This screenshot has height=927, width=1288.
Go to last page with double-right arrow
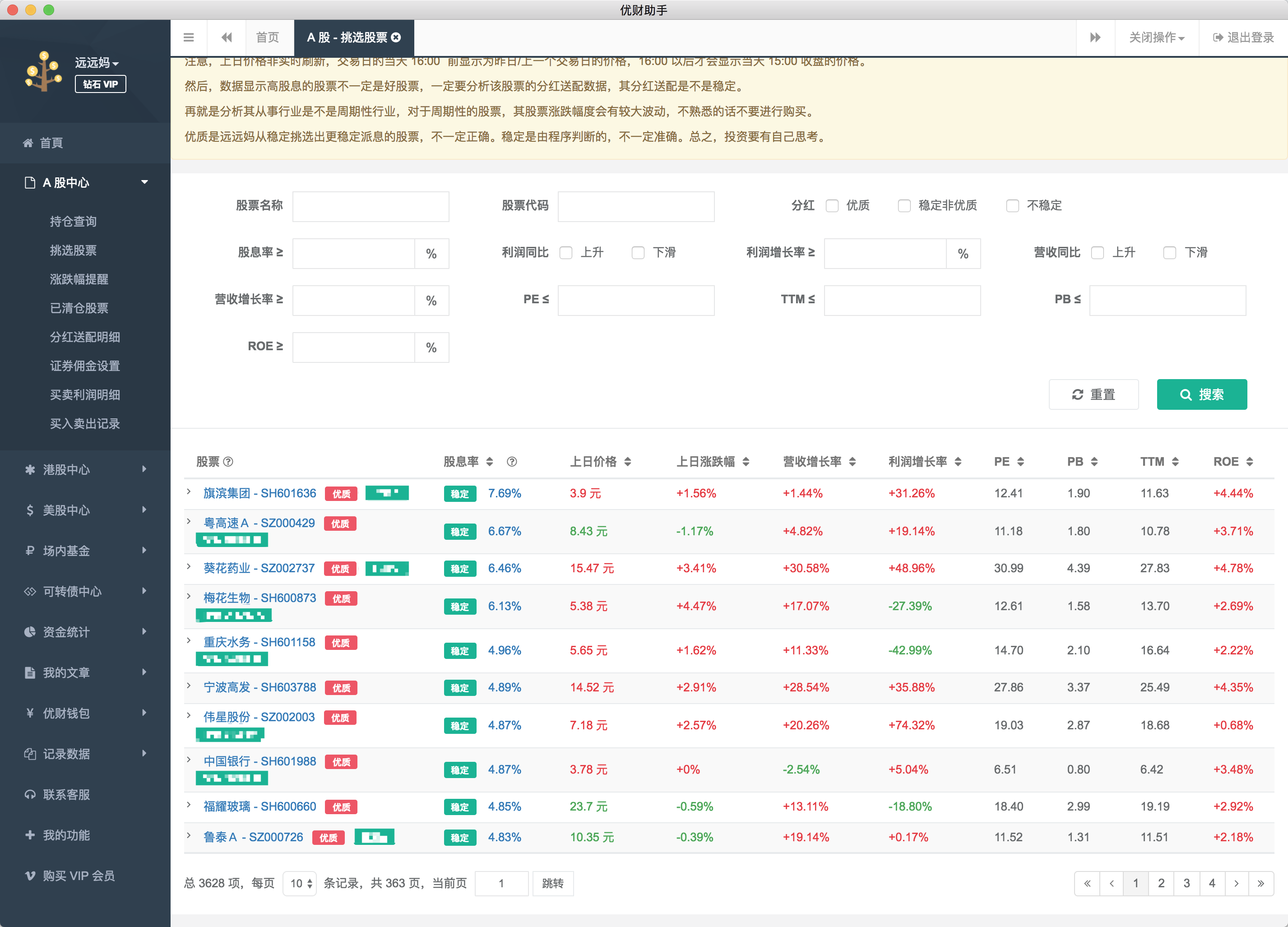pyautogui.click(x=1261, y=883)
